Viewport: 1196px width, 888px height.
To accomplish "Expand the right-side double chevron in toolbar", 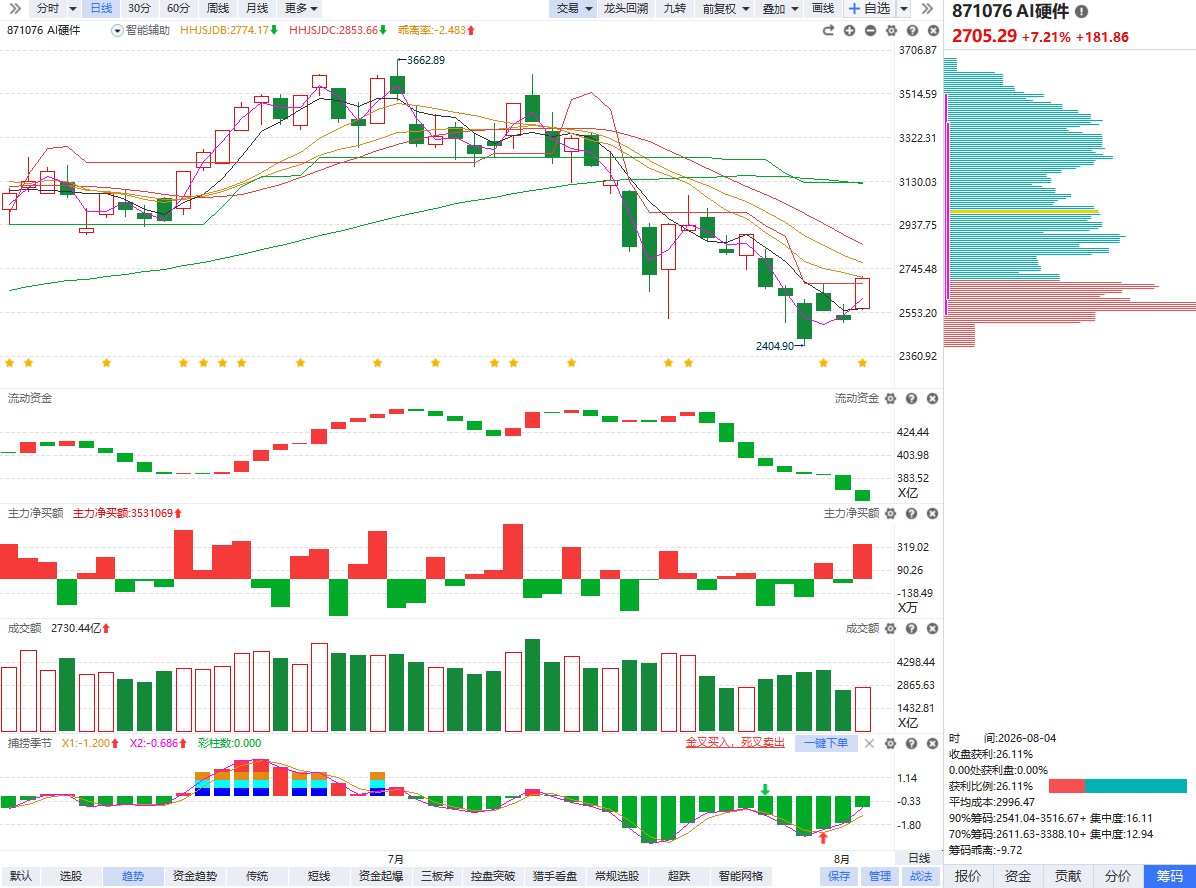I will (927, 8).
